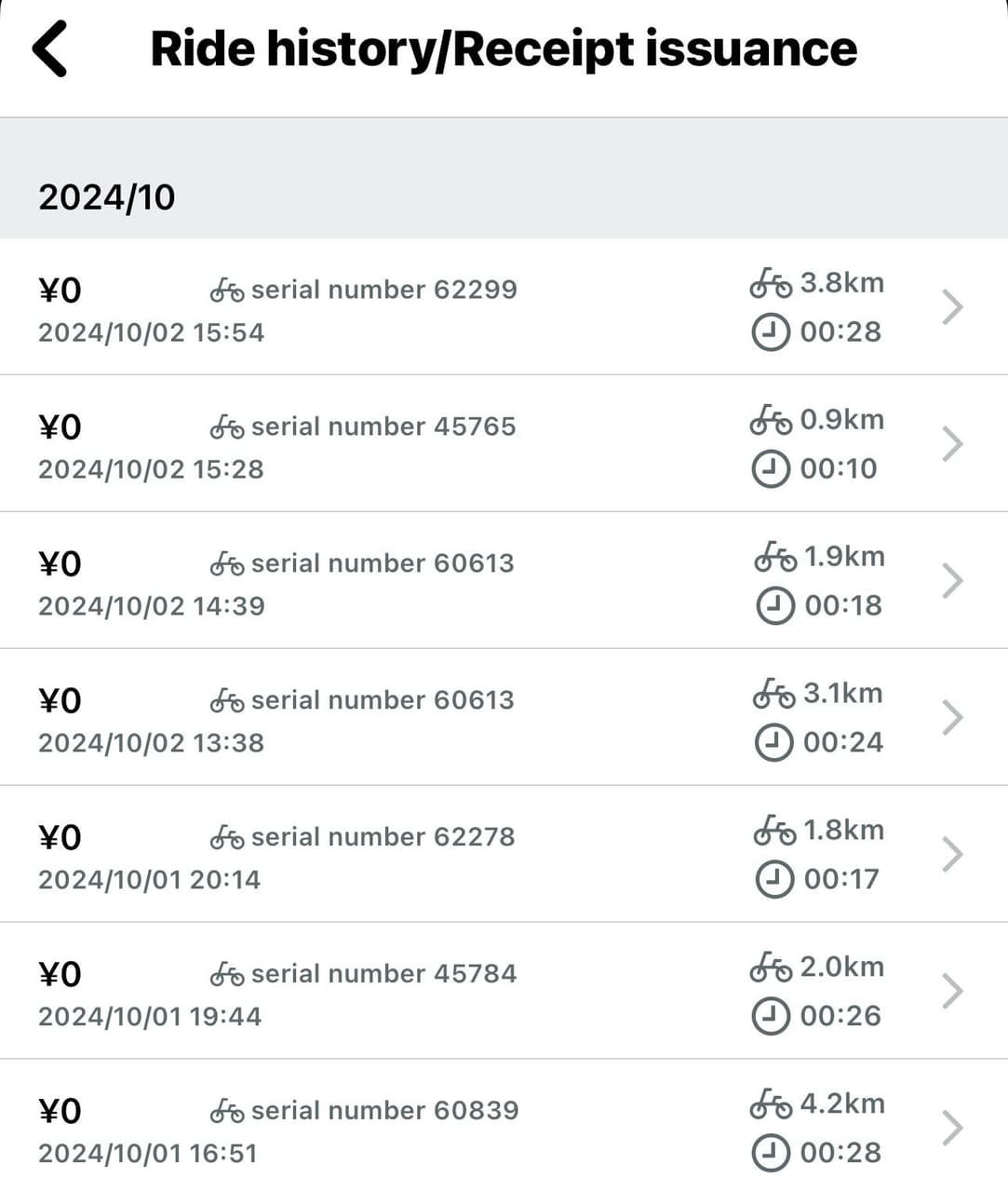The height and width of the screenshot is (1191, 1008).
Task: Tap the back arrow in header
Action: point(50,48)
